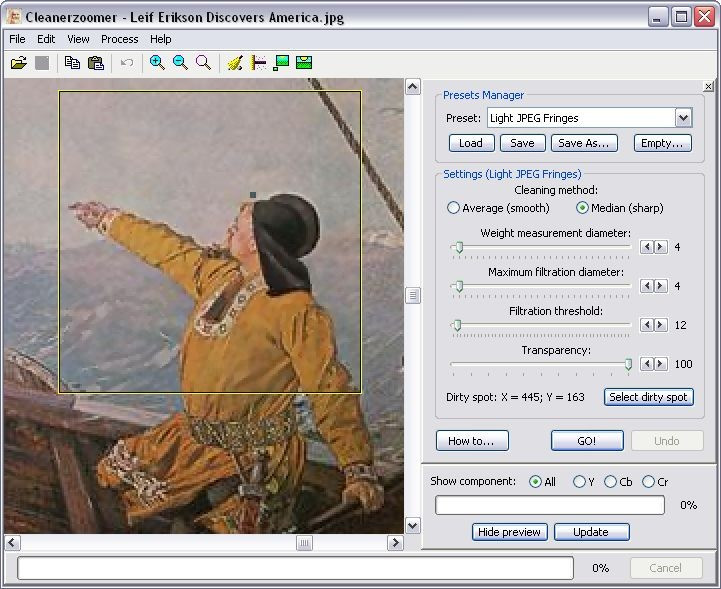This screenshot has width=721, height=589.
Task: Click the dirty spot marker above the hat
Action: (252, 195)
